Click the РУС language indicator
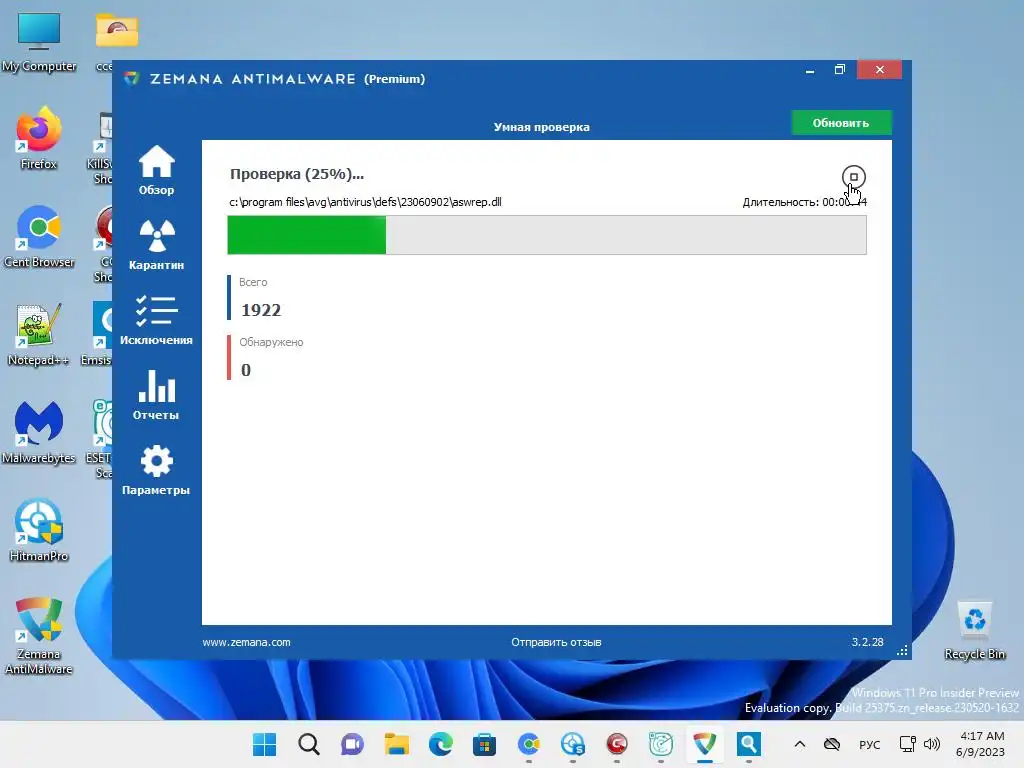Image resolution: width=1024 pixels, height=768 pixels. point(869,744)
